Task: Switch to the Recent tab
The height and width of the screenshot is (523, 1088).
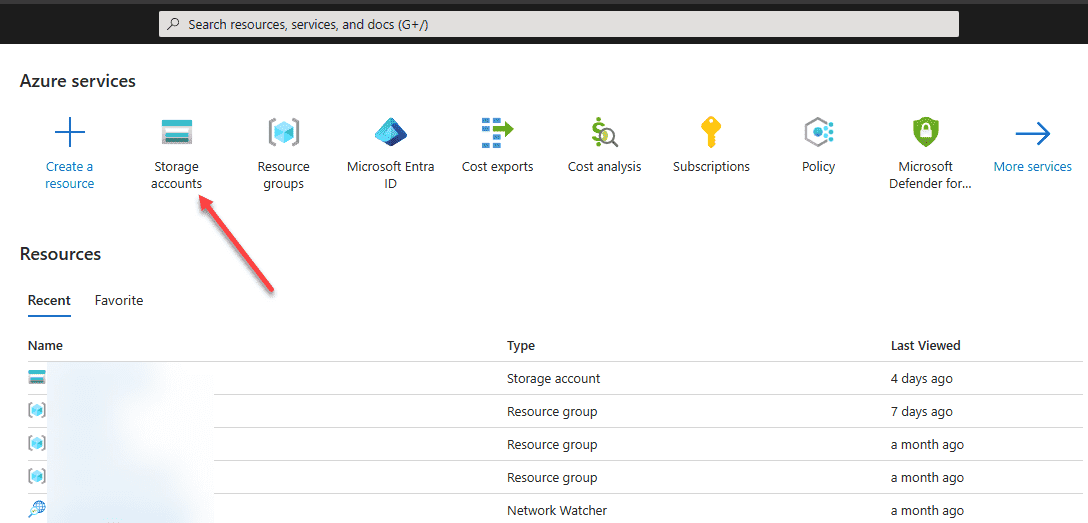Action: (49, 300)
